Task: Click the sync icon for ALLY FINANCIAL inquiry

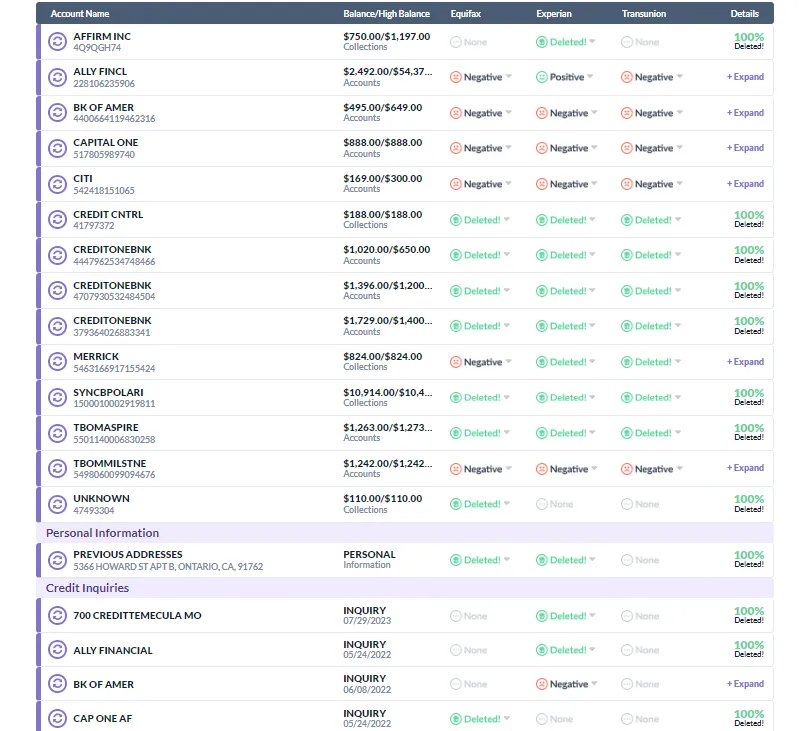Action: (x=57, y=650)
